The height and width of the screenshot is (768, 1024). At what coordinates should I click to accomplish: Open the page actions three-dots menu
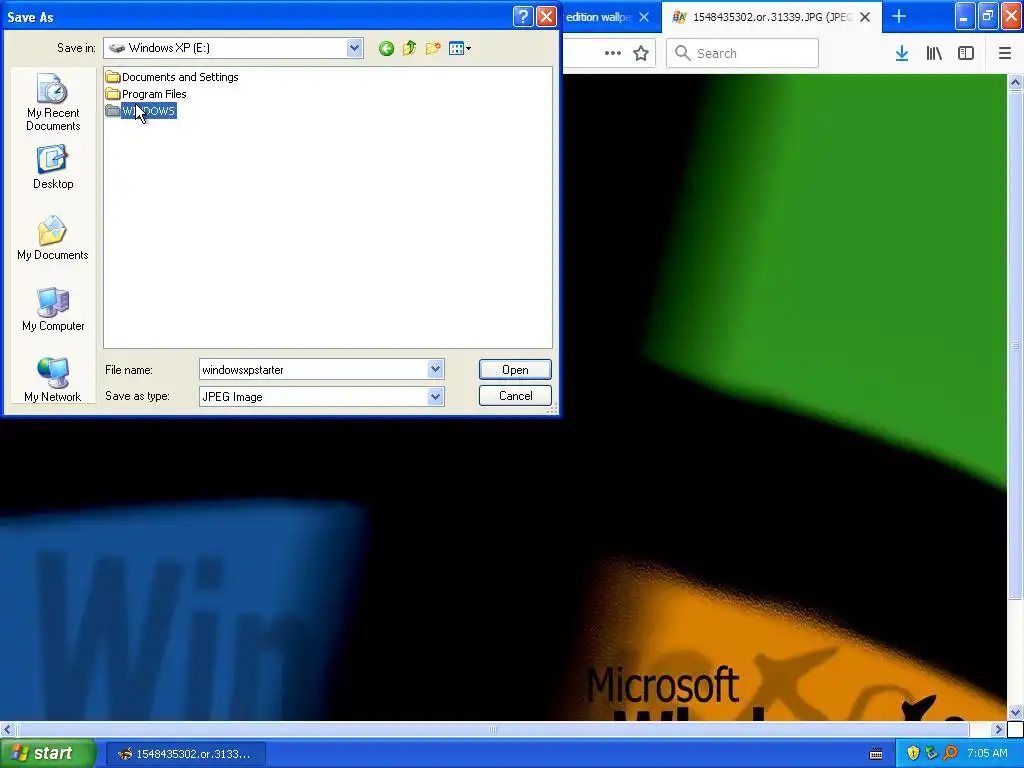pos(613,53)
